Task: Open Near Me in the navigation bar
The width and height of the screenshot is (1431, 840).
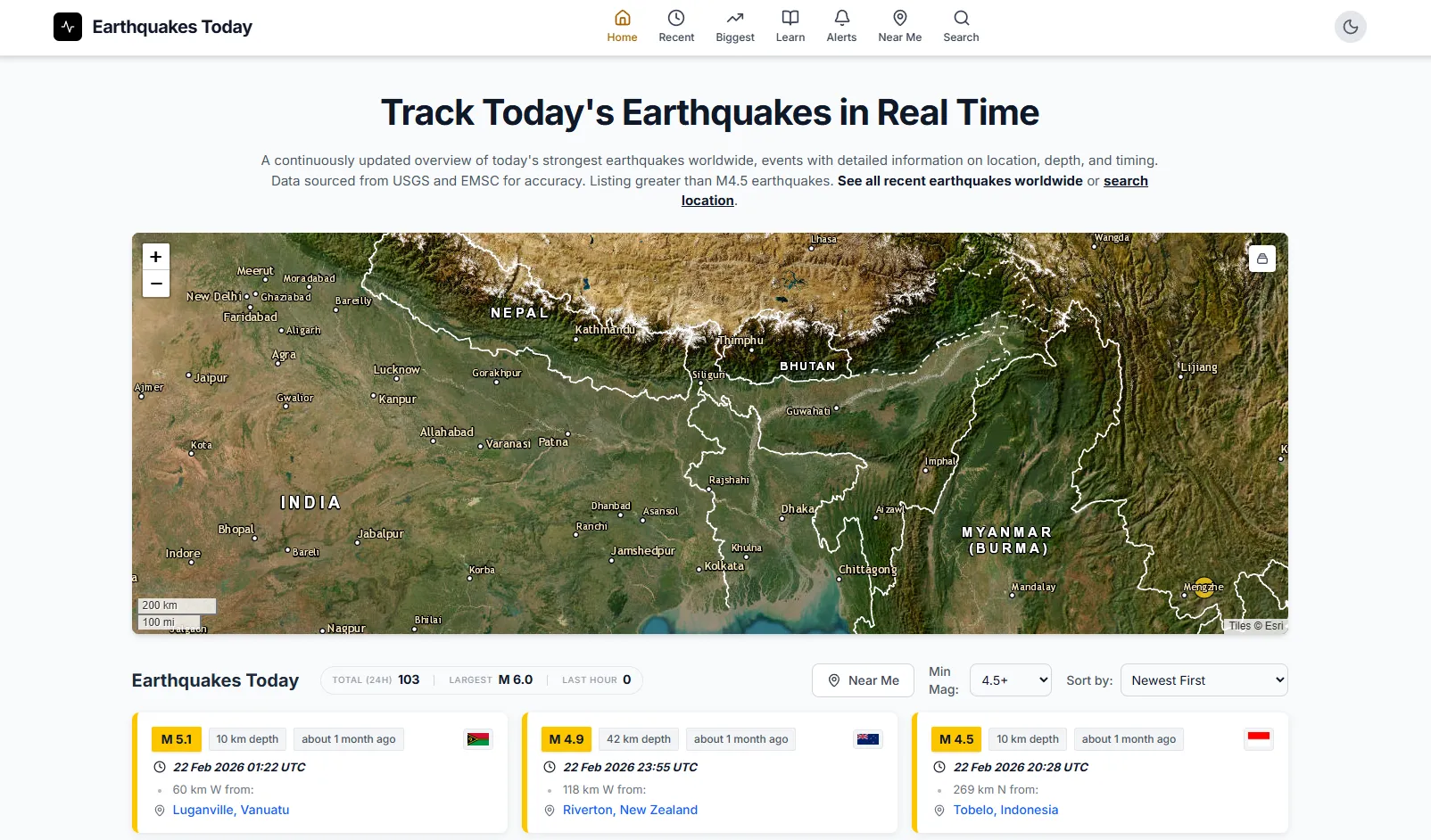Action: coord(899,26)
